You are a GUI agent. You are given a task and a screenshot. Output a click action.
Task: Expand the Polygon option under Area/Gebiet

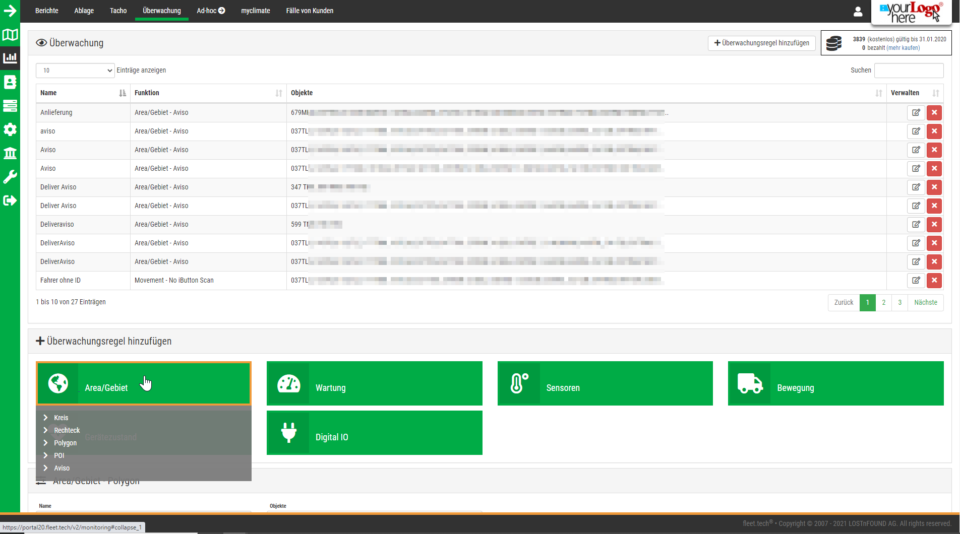tap(65, 442)
